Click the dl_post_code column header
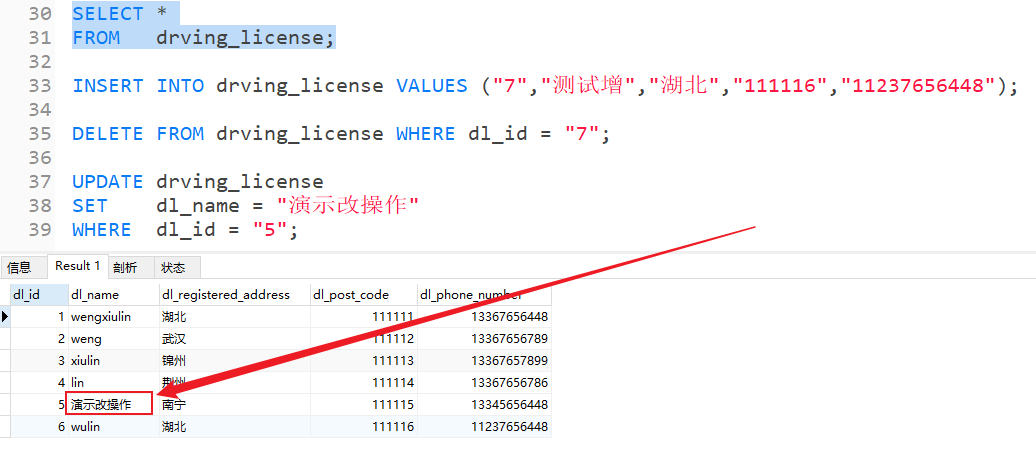This screenshot has height=452, width=1036. (x=364, y=295)
